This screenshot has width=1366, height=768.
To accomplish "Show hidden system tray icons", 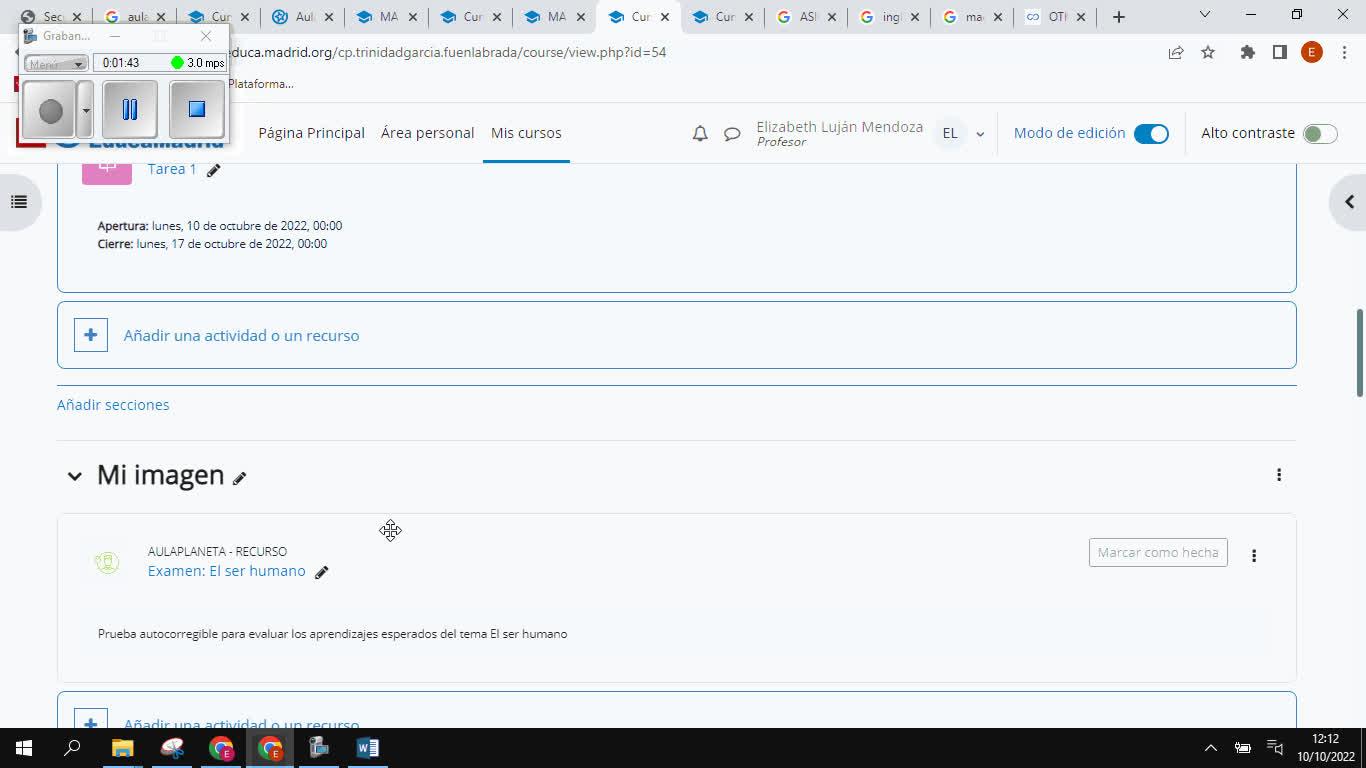I will pos(1210,748).
